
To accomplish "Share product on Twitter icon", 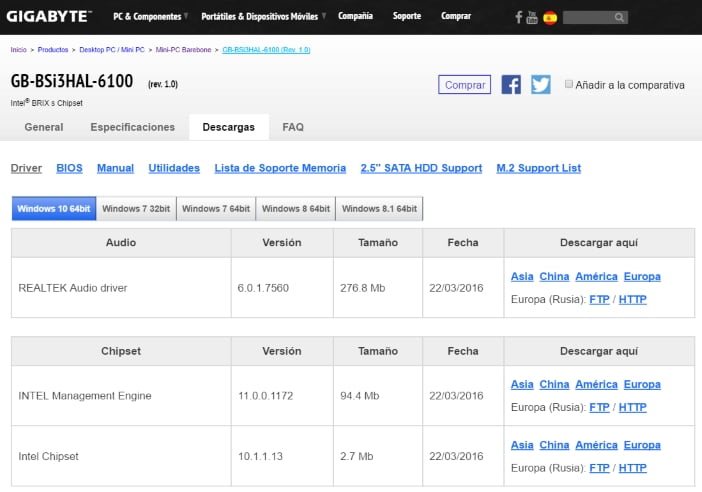I will 541,84.
